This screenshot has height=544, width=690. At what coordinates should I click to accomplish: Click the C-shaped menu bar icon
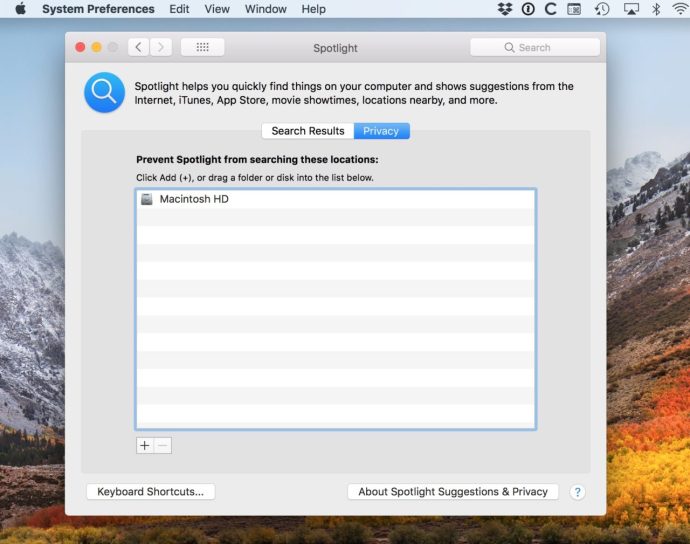point(551,9)
